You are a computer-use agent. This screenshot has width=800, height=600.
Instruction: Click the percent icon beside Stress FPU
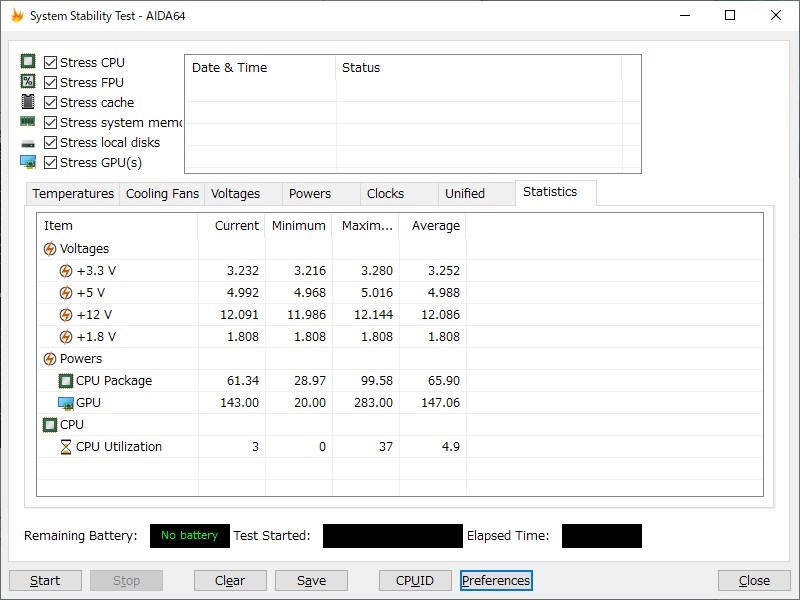click(x=28, y=82)
